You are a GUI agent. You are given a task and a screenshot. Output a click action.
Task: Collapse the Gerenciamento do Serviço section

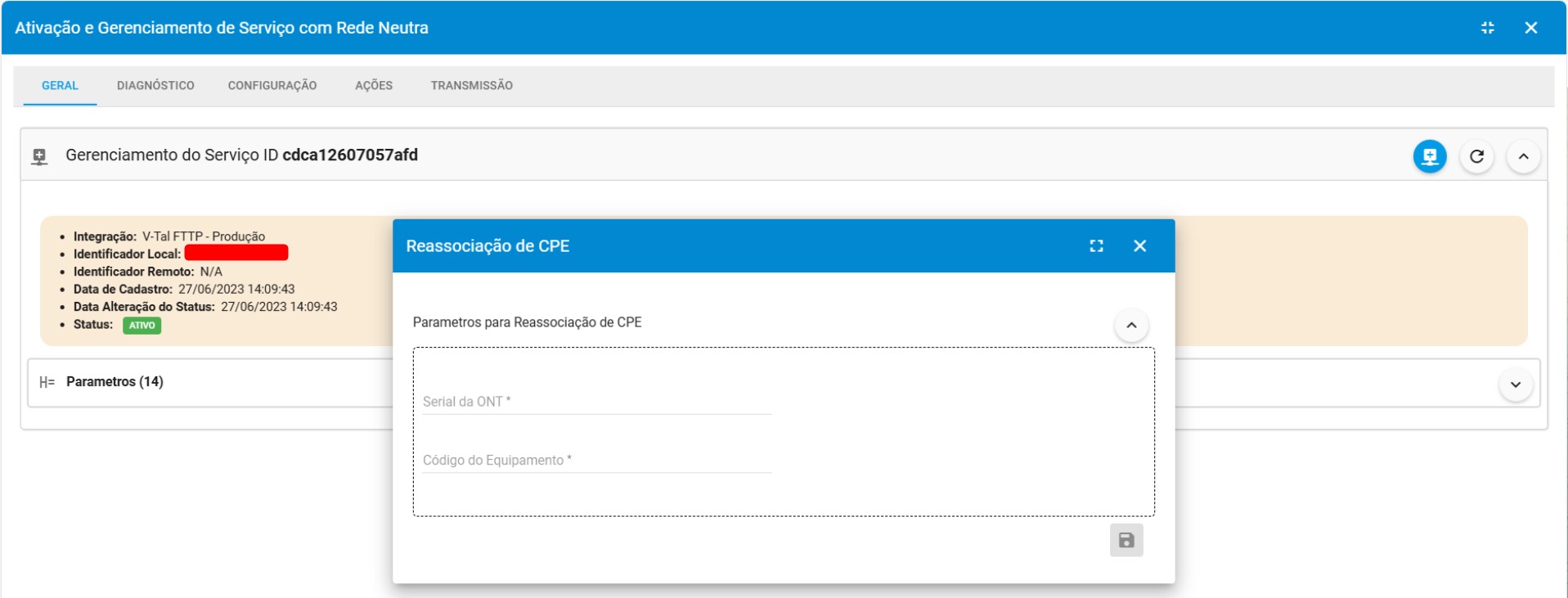[1523, 156]
